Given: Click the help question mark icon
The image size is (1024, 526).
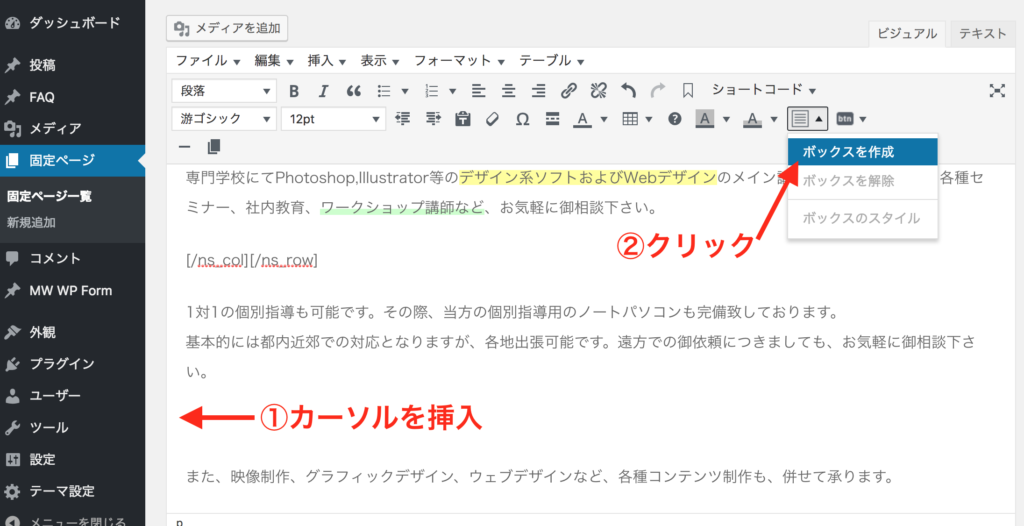Looking at the screenshot, I should [675, 119].
